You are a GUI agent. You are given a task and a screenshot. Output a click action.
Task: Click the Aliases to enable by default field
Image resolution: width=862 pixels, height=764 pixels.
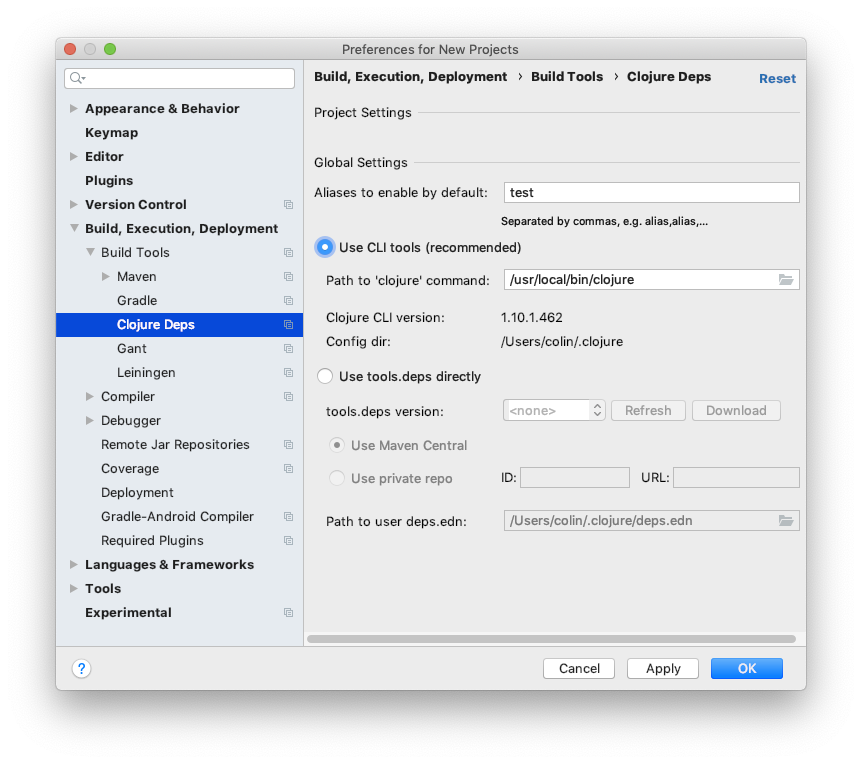coord(651,192)
